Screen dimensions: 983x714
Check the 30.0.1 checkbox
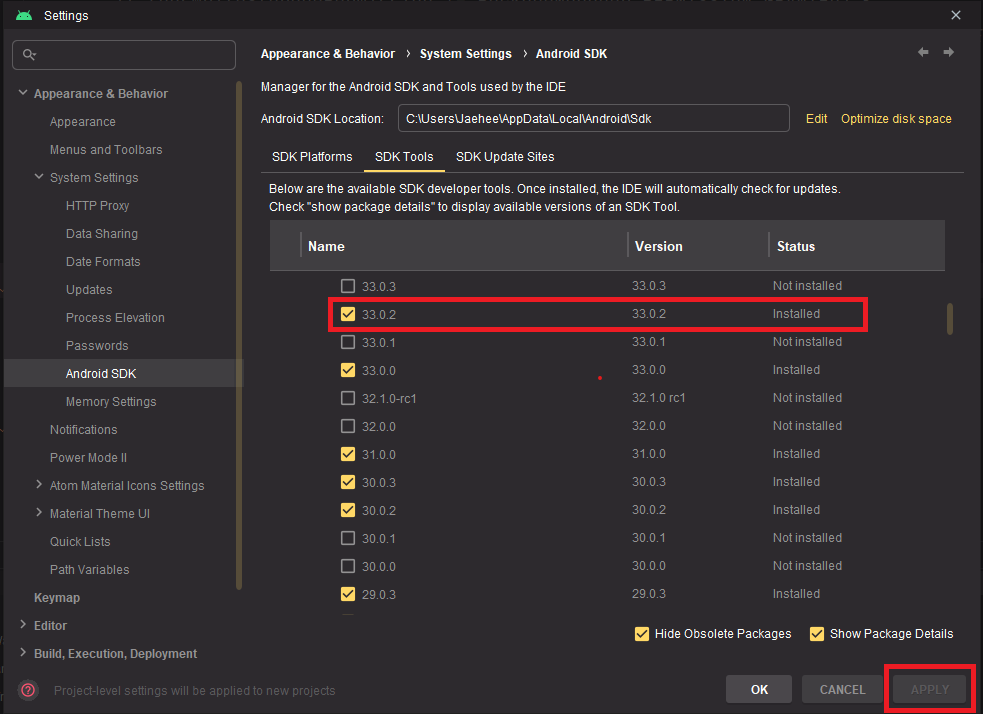tap(347, 538)
